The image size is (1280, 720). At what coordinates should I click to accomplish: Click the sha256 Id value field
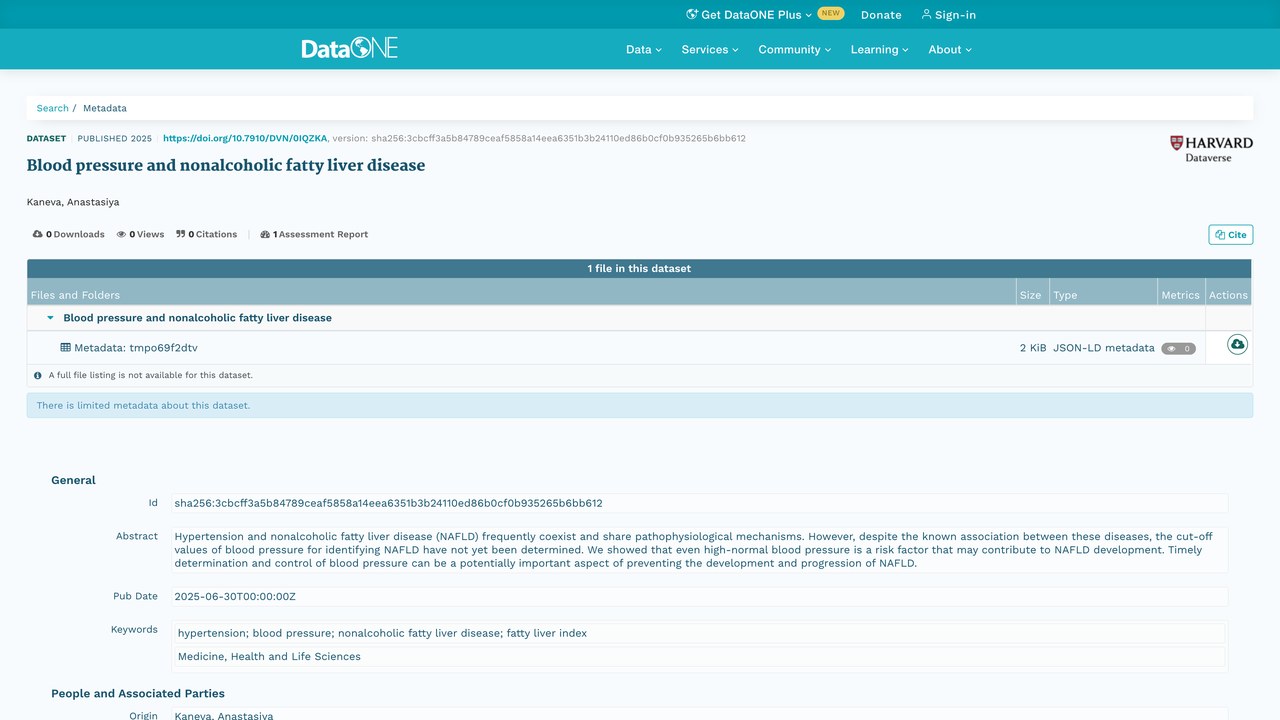click(x=699, y=503)
